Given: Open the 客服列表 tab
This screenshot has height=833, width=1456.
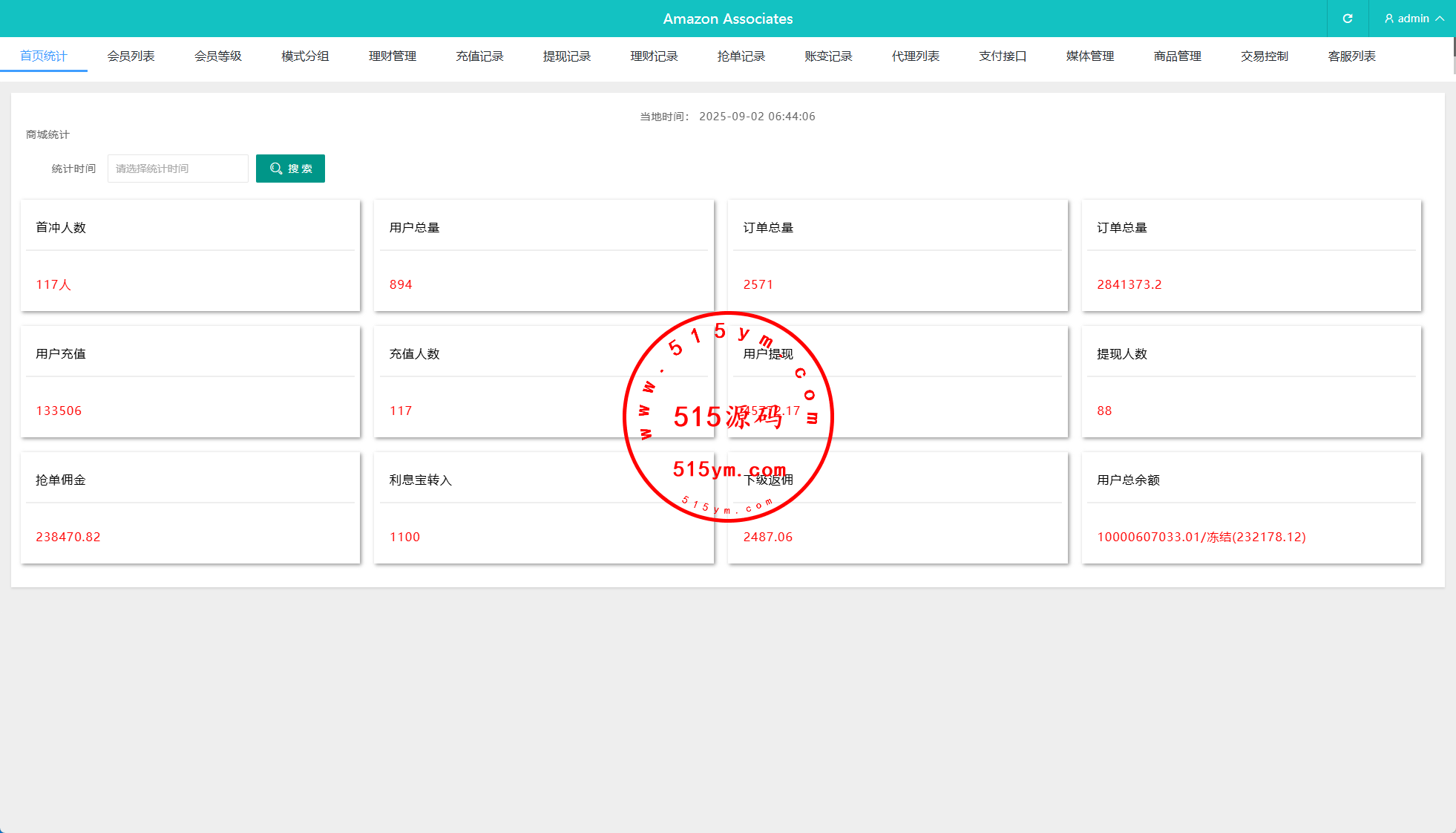Looking at the screenshot, I should pyautogui.click(x=1351, y=56).
